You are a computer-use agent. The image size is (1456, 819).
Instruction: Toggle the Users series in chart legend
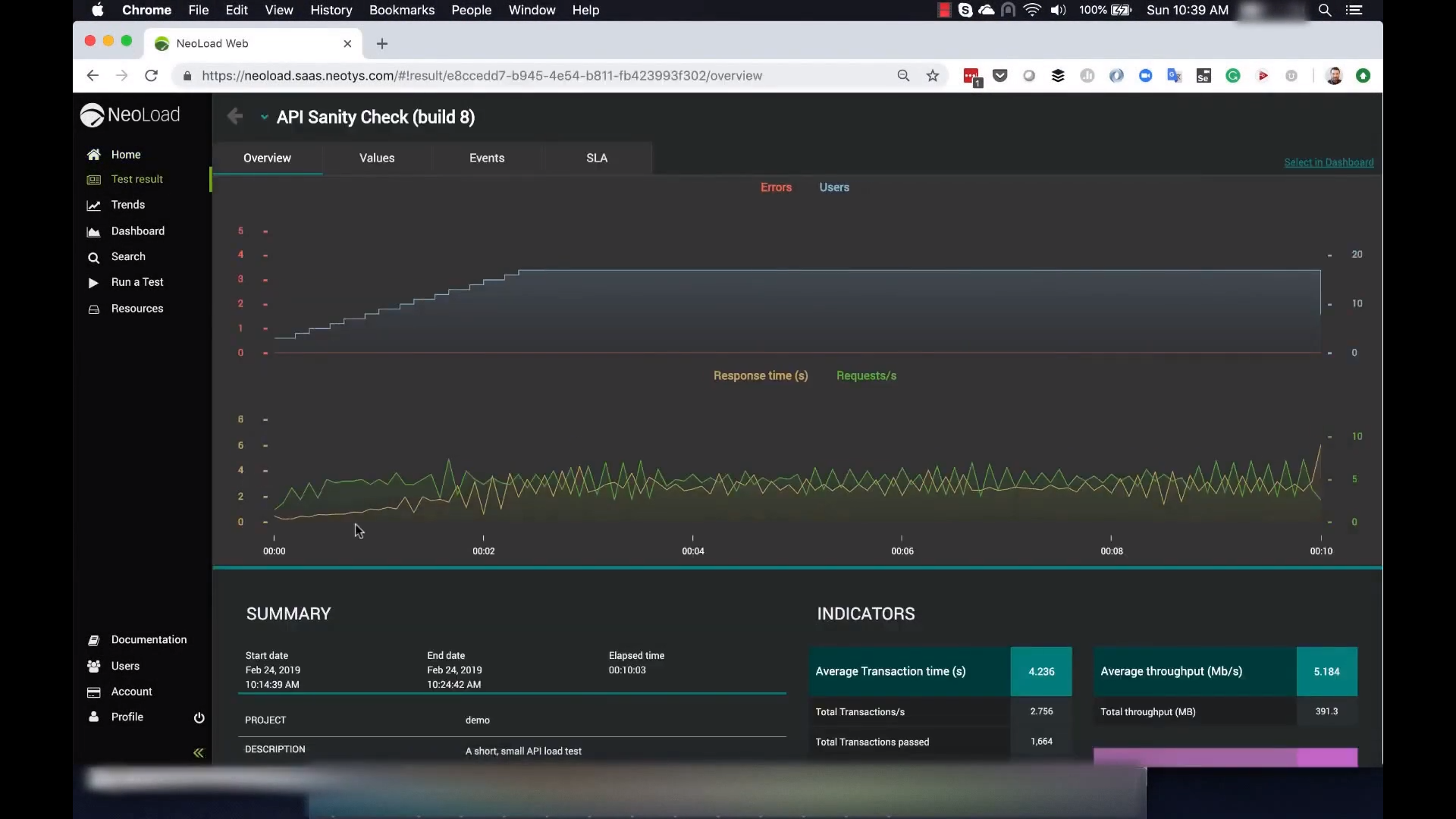[833, 187]
